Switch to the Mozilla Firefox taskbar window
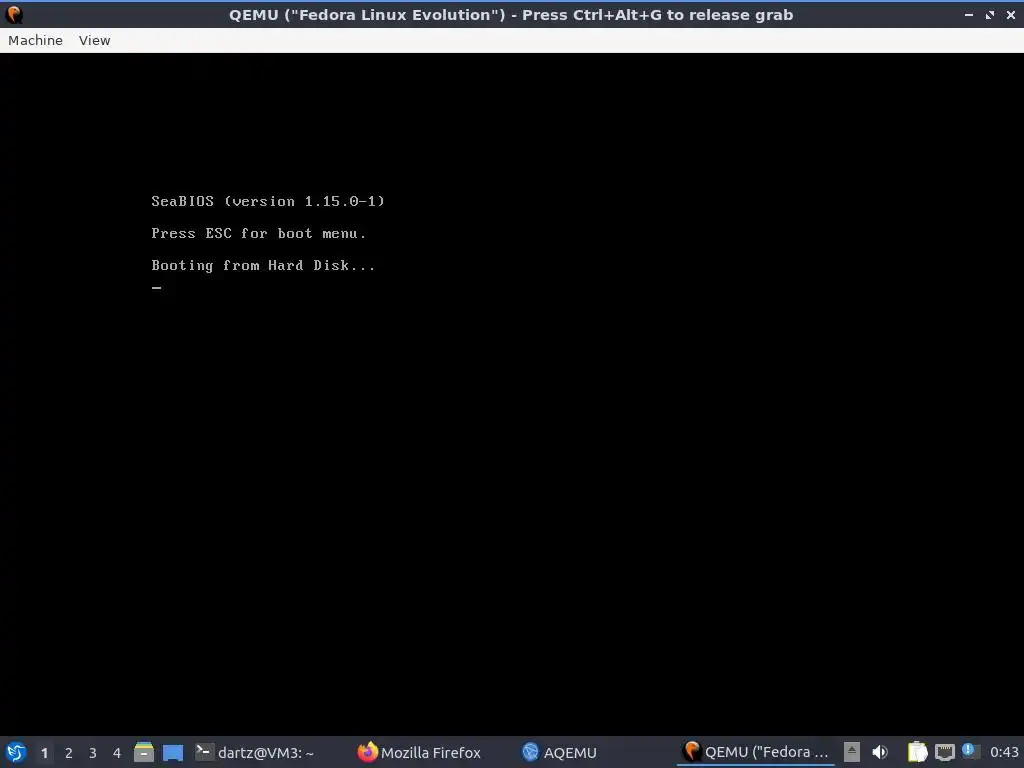The image size is (1024, 768). 419,752
